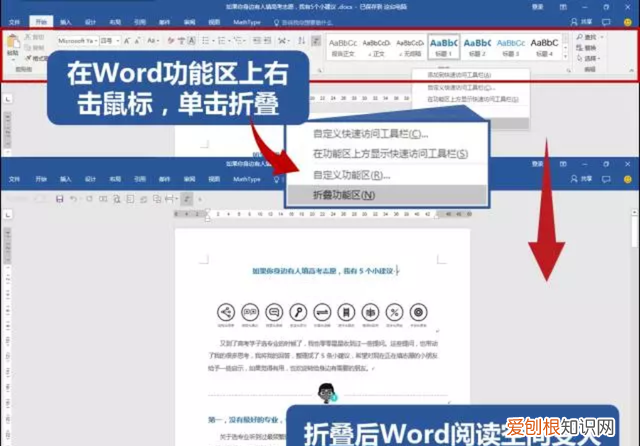Apply the 标题 1 style

444,47
